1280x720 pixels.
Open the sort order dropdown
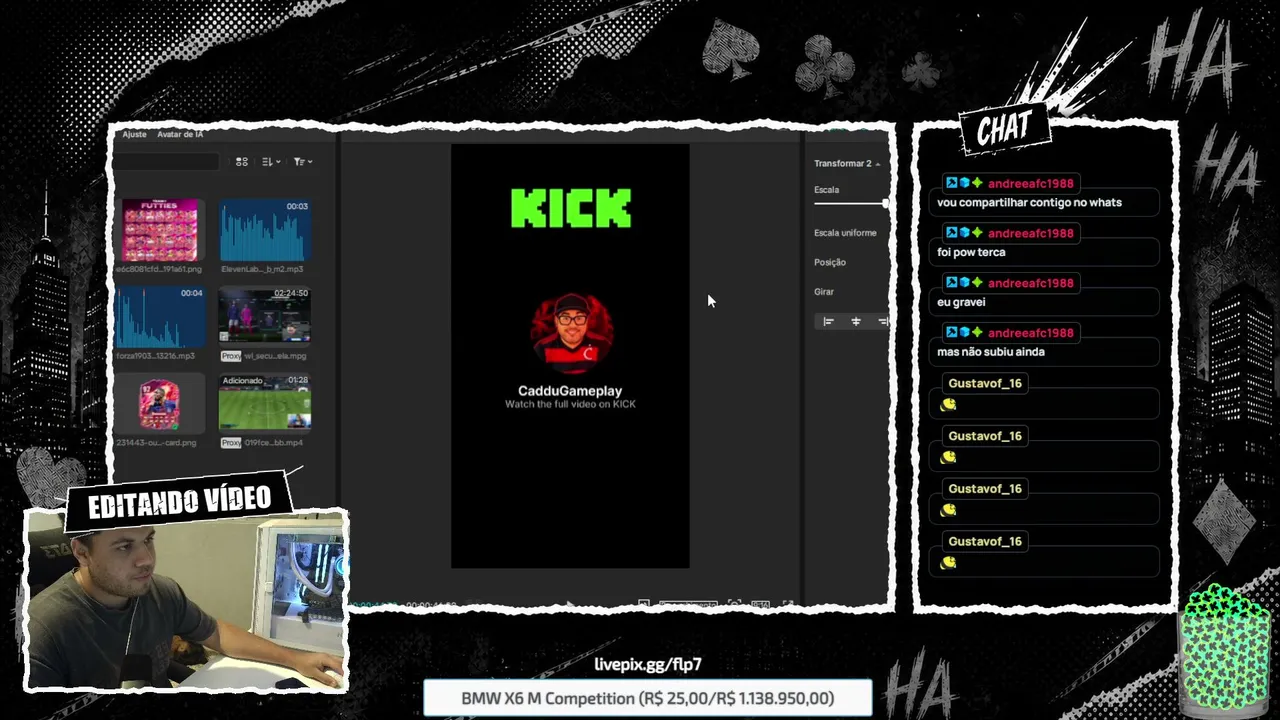click(x=271, y=161)
